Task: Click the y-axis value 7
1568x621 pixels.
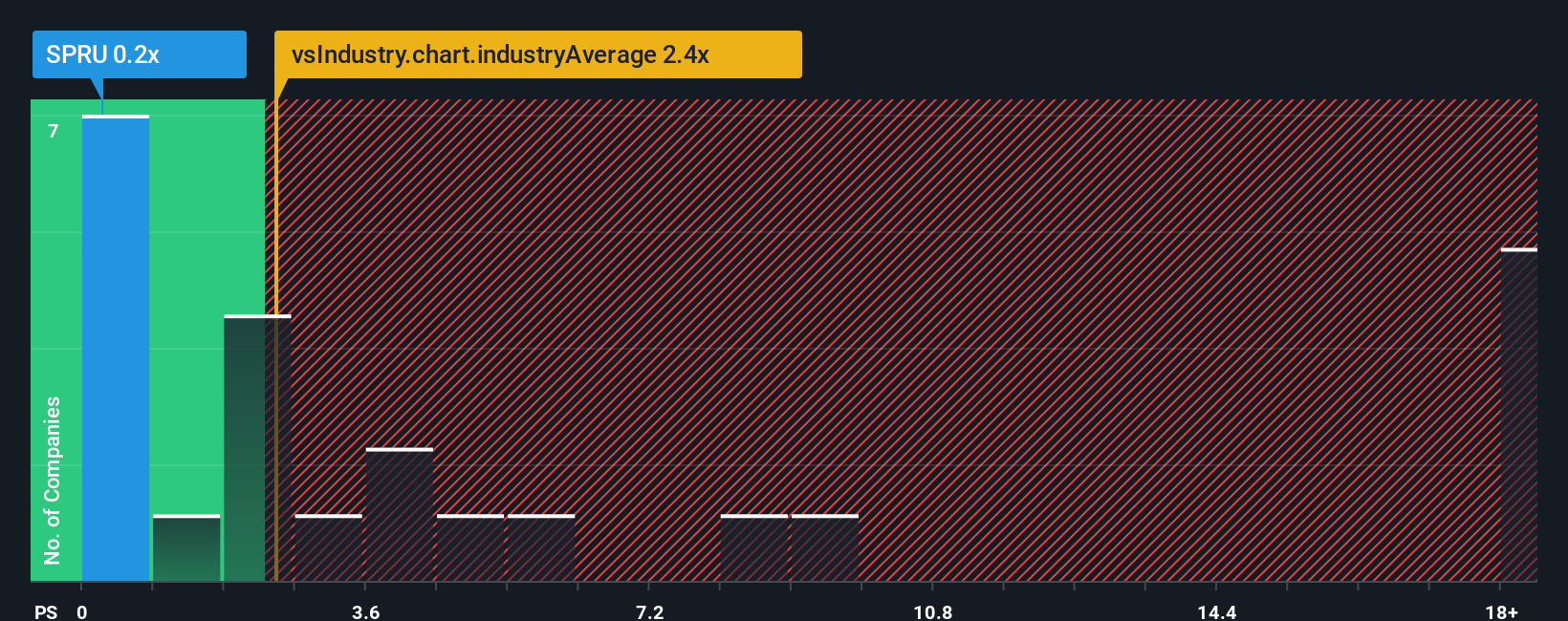Action: pyautogui.click(x=54, y=131)
